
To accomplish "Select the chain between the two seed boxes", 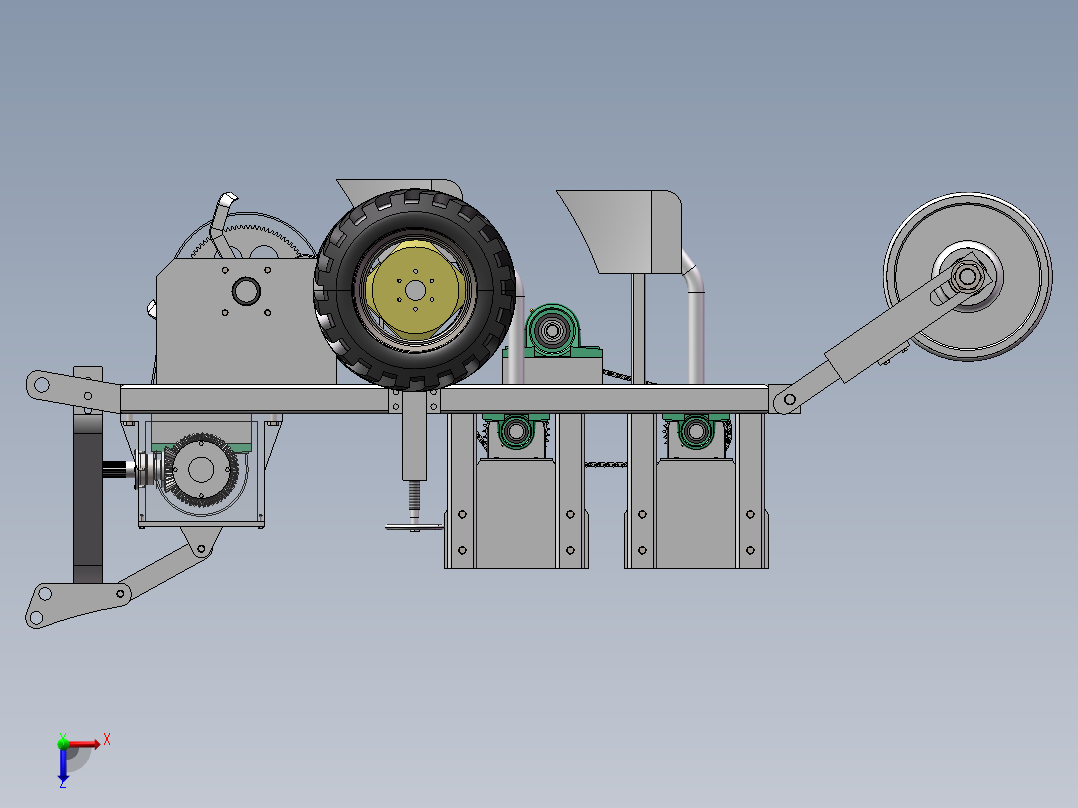I will [606, 465].
